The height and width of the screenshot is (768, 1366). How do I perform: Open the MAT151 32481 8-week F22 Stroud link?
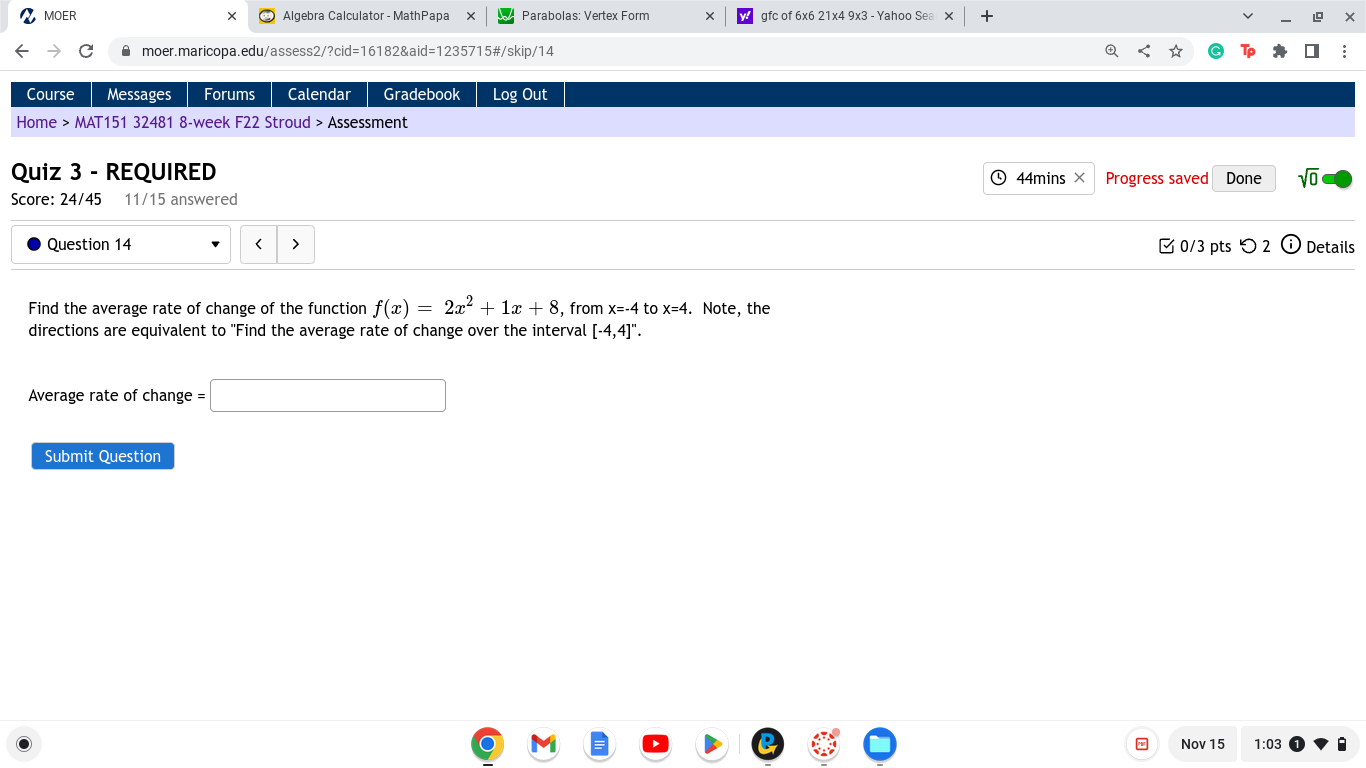click(x=190, y=122)
